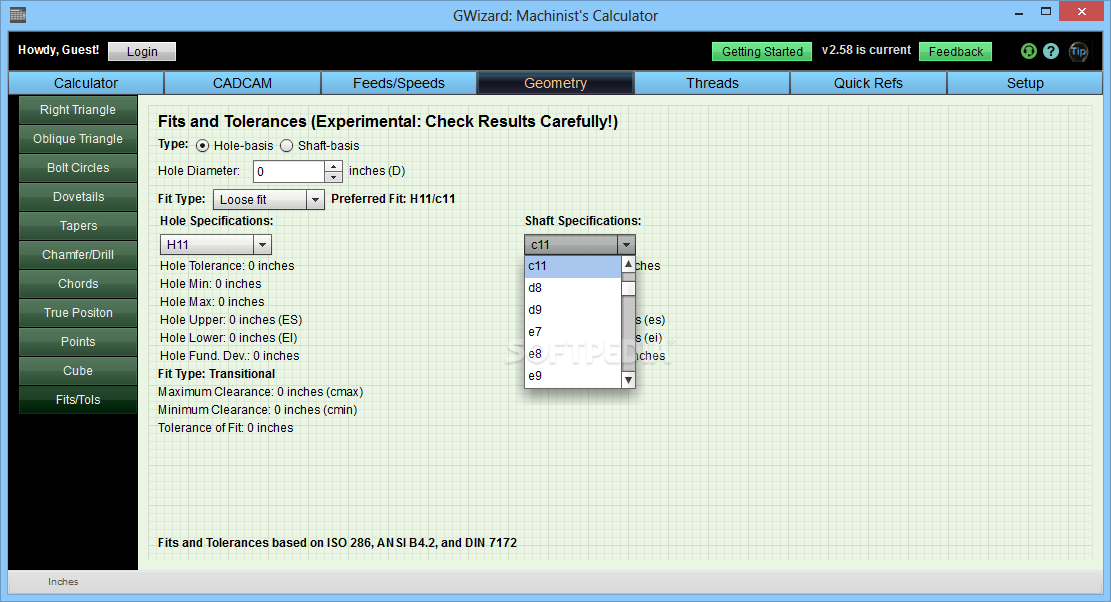Choose d8 from the shaft list

(x=573, y=288)
